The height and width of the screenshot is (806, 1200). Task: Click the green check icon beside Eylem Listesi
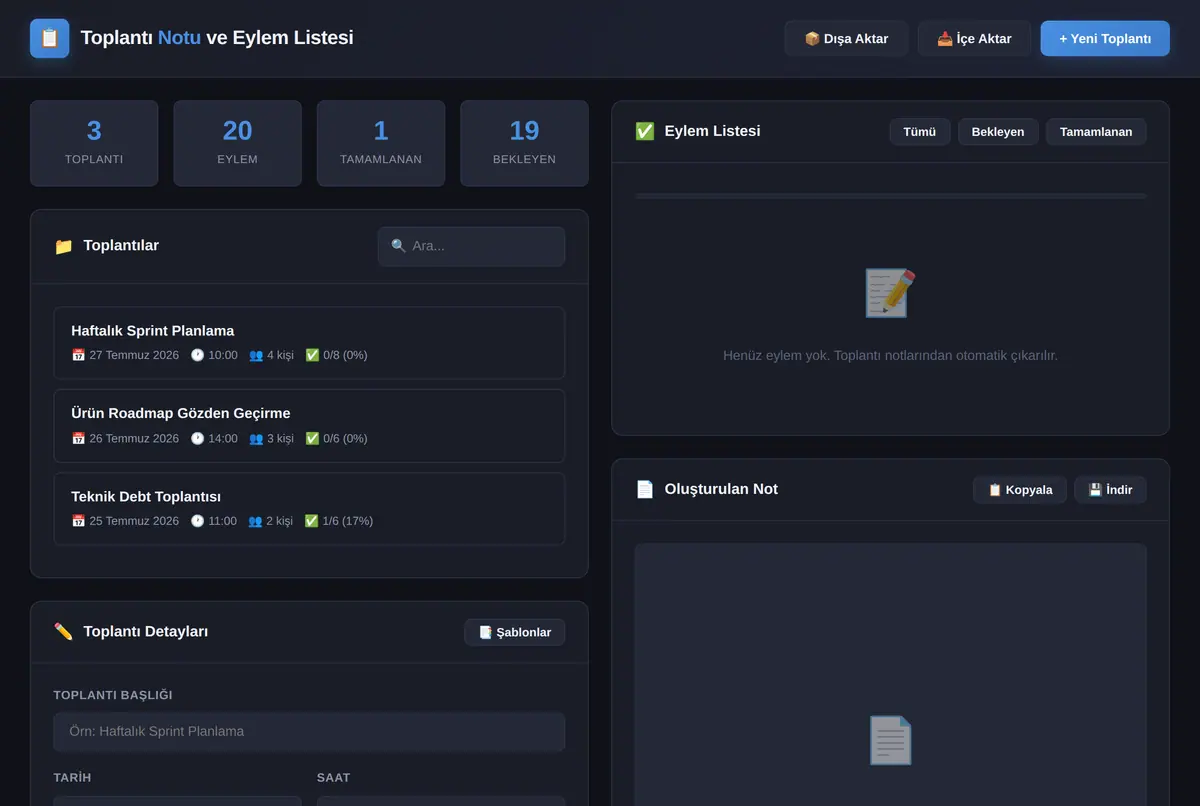tap(645, 131)
